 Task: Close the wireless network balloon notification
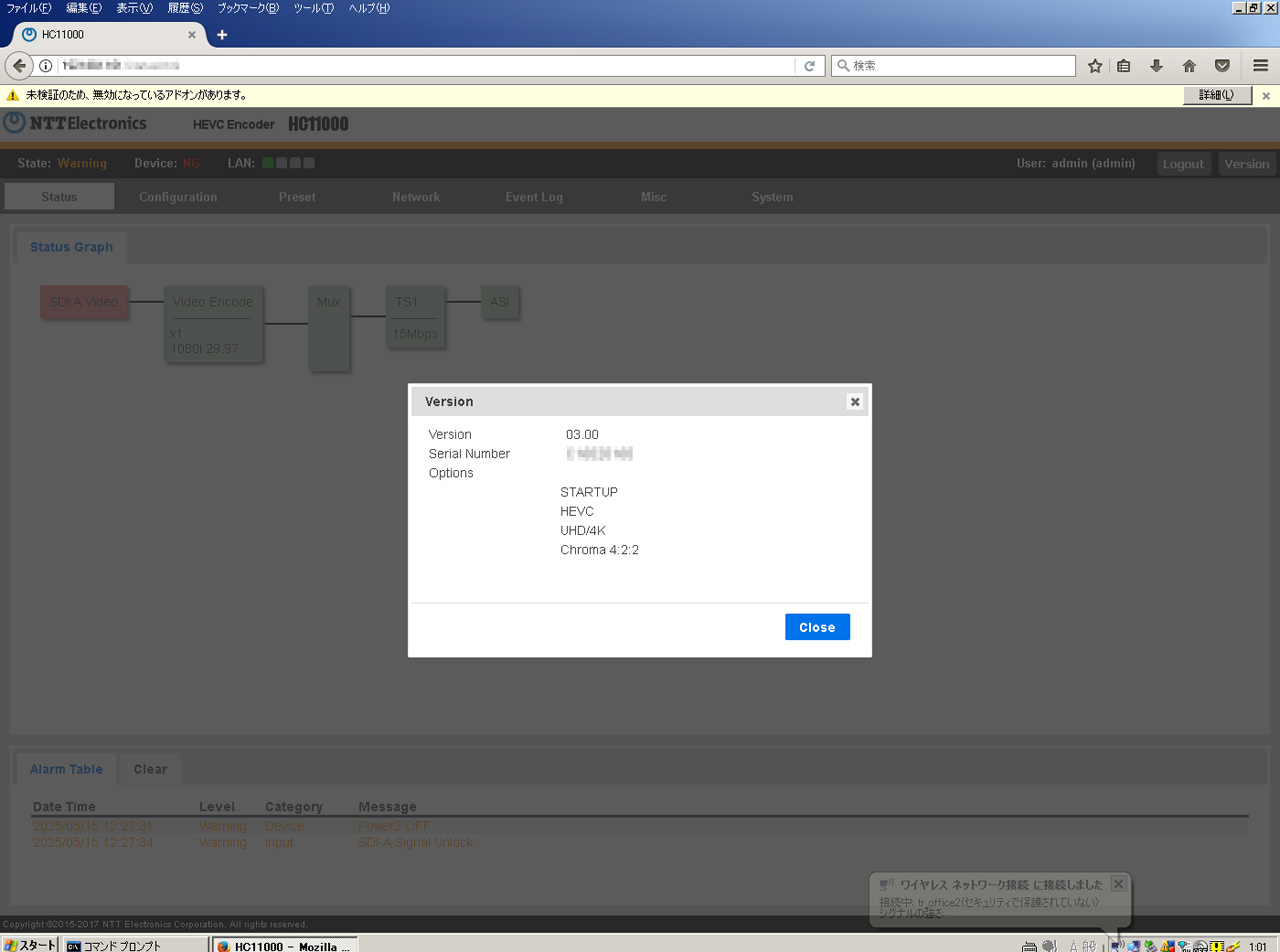[x=1119, y=884]
